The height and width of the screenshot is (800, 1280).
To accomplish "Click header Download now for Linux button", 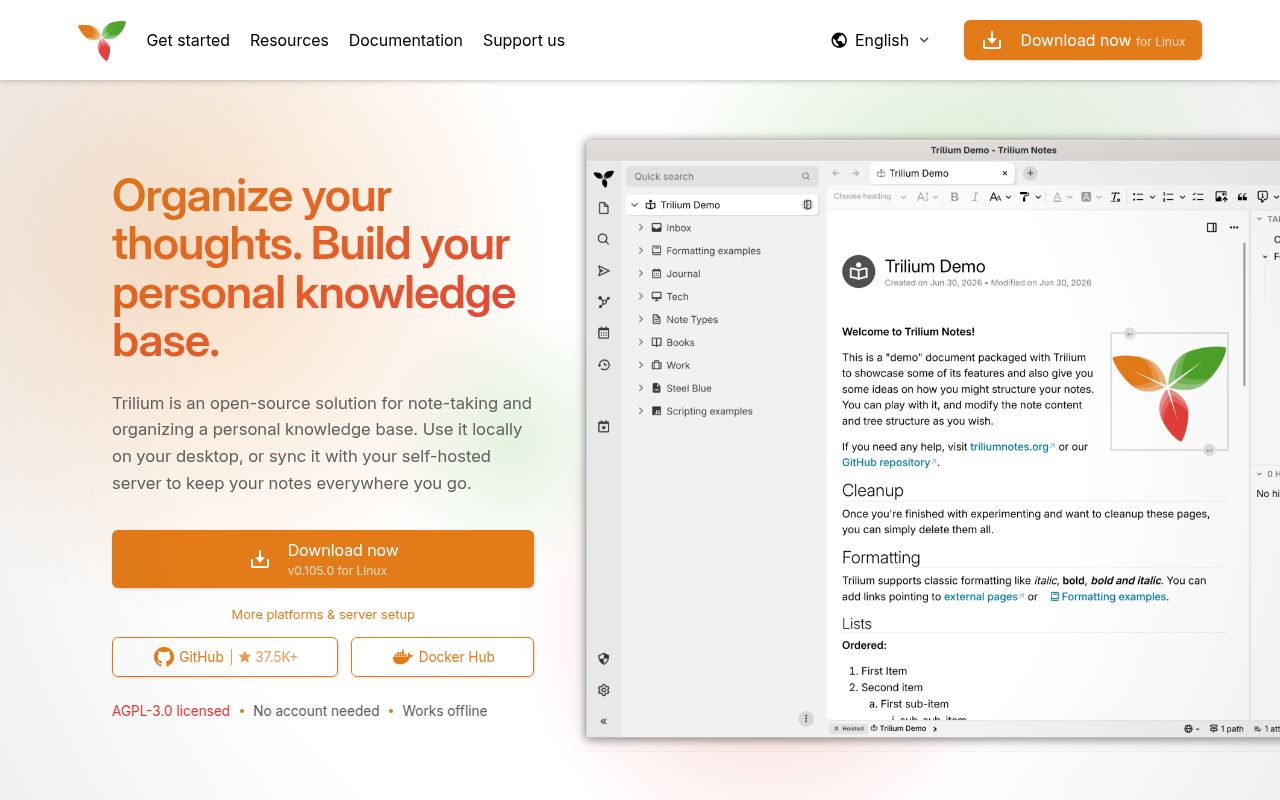I will click(1083, 40).
